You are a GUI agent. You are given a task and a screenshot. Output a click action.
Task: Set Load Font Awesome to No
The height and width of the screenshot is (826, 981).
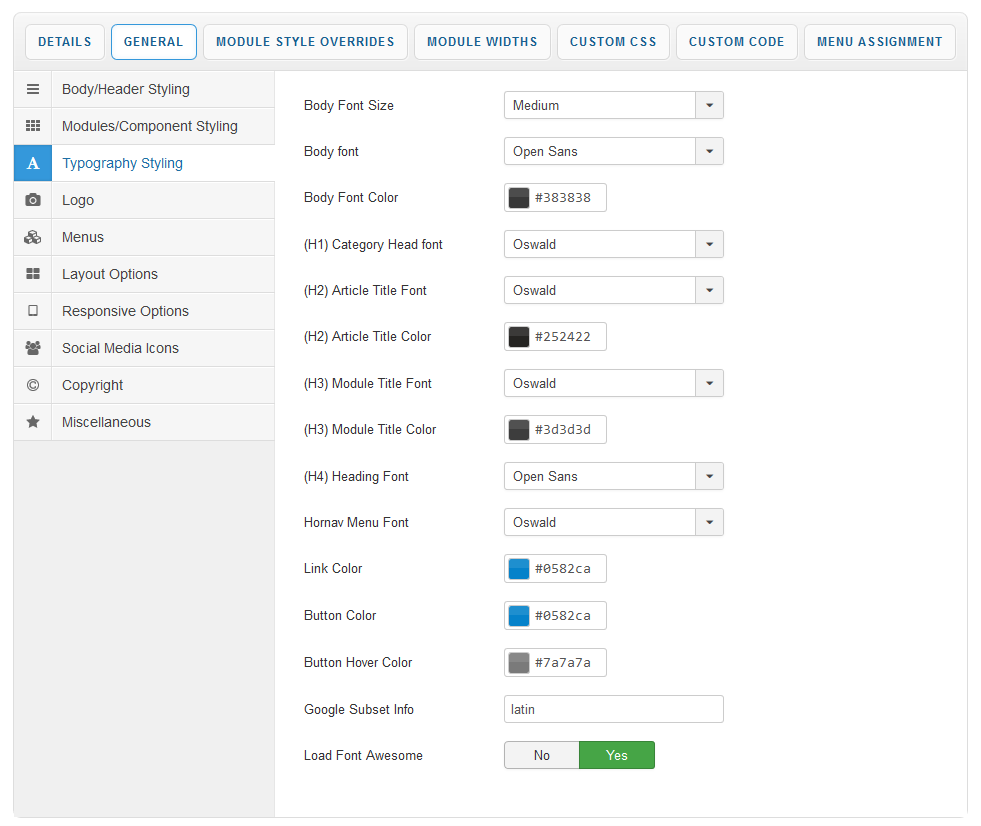click(541, 755)
